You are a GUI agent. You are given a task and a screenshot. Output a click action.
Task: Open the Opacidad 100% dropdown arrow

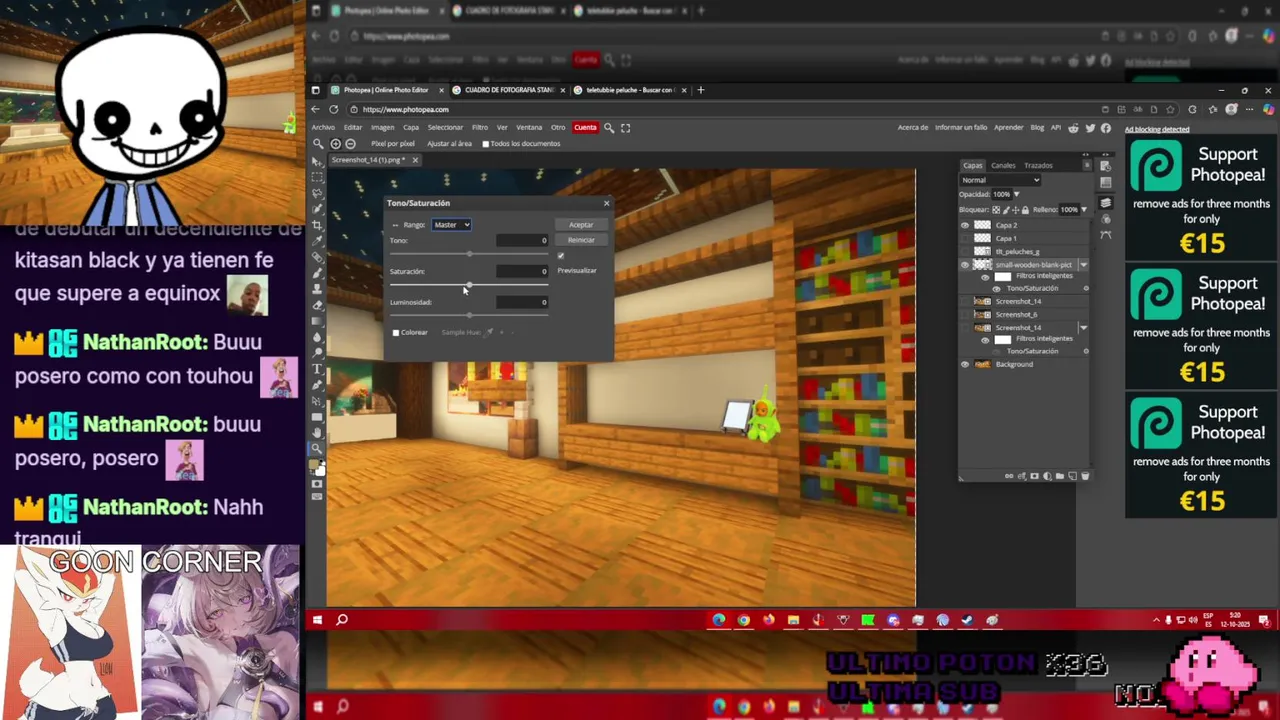point(1017,194)
